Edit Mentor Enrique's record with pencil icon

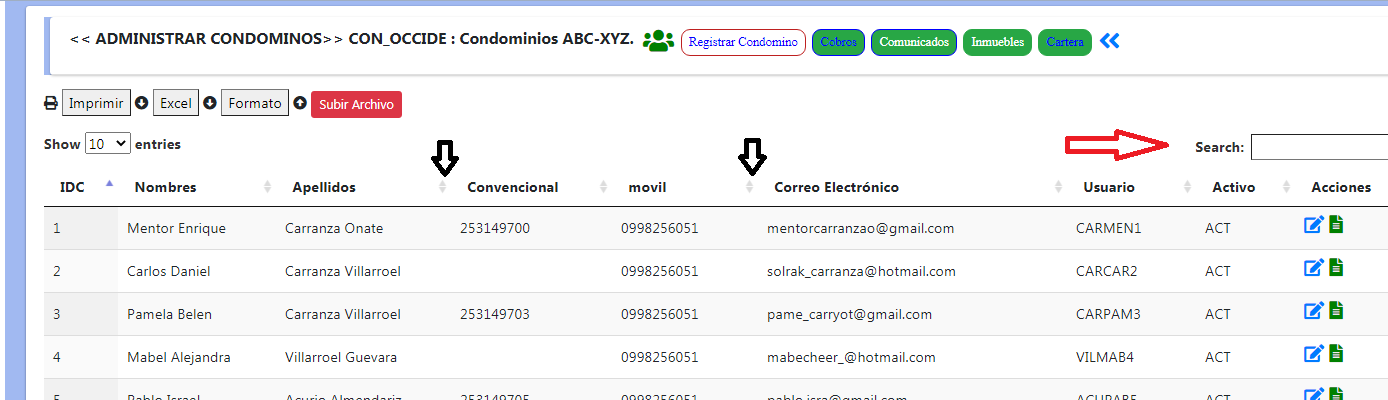(x=1313, y=226)
